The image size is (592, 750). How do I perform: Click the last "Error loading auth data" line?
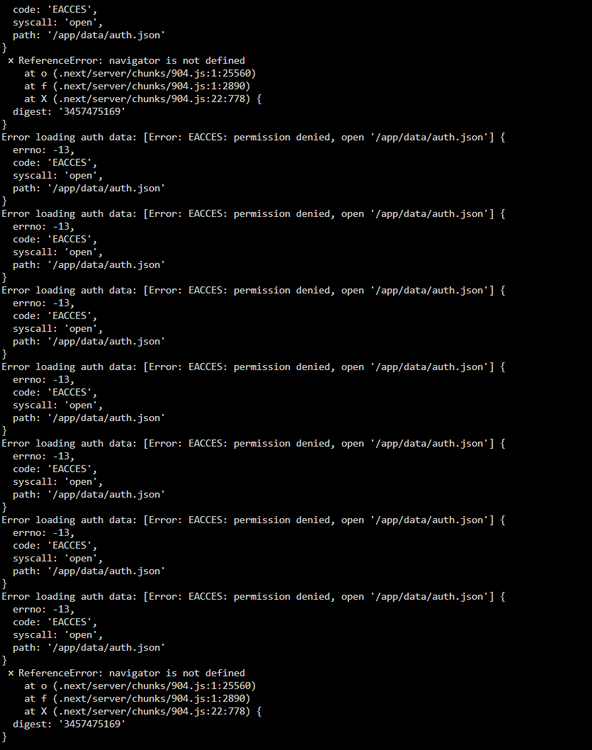[253, 596]
